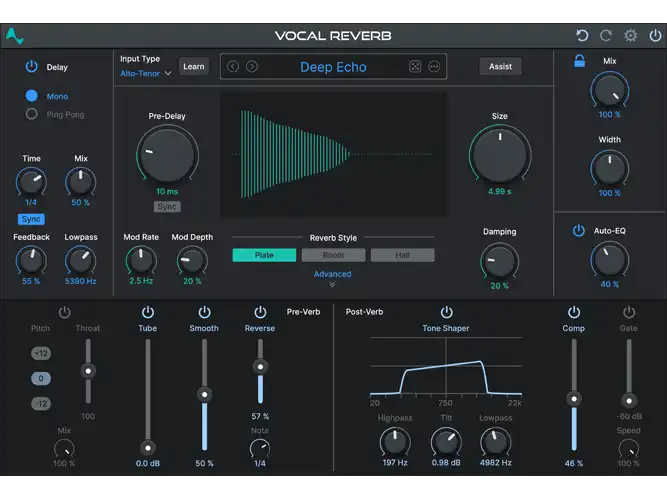This screenshot has width=667, height=500.
Task: Enable the Gate power button
Action: [x=629, y=312]
